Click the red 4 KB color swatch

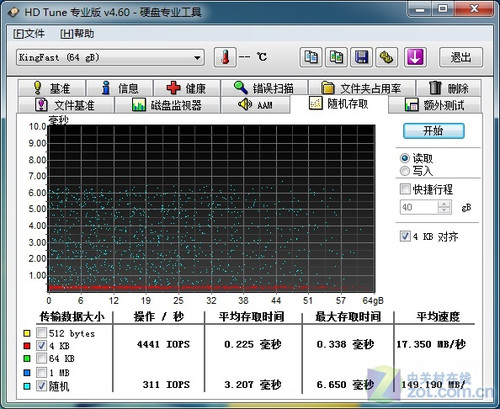(27, 346)
